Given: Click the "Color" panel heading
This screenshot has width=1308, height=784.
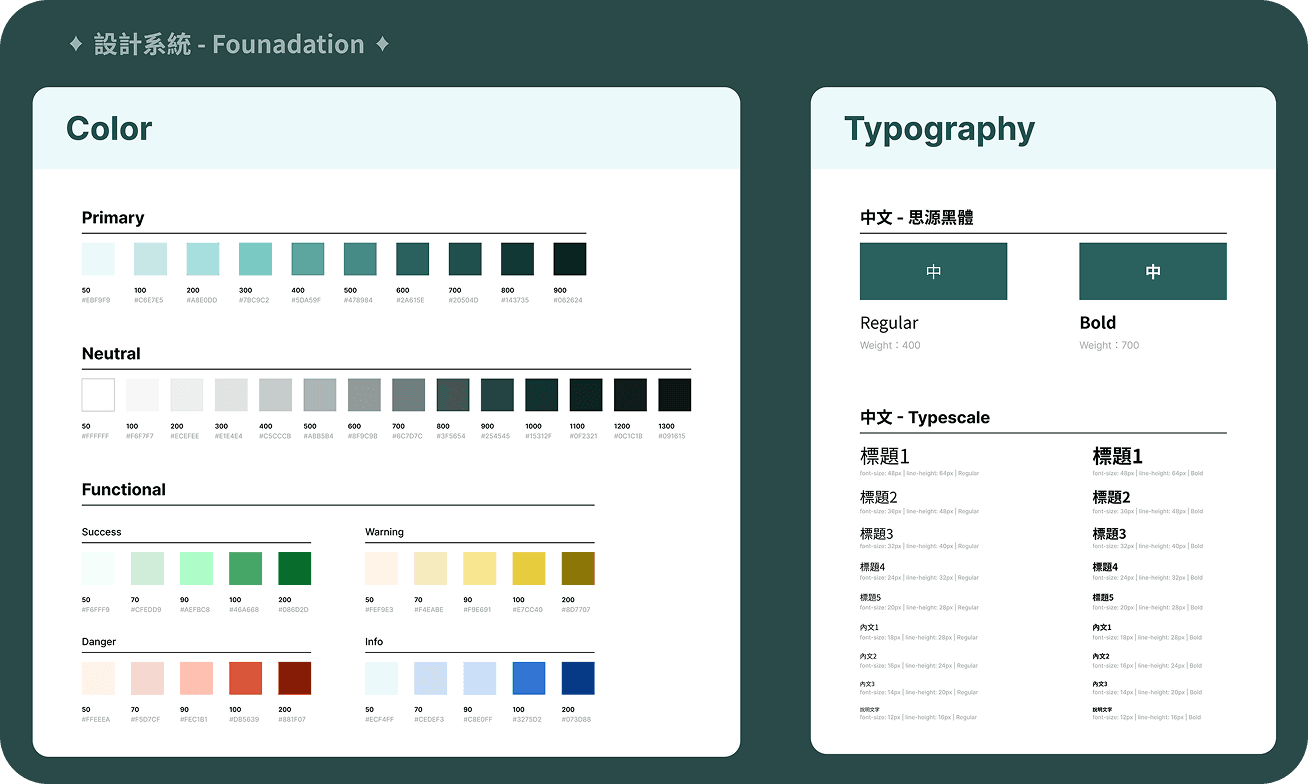Looking at the screenshot, I should (109, 128).
